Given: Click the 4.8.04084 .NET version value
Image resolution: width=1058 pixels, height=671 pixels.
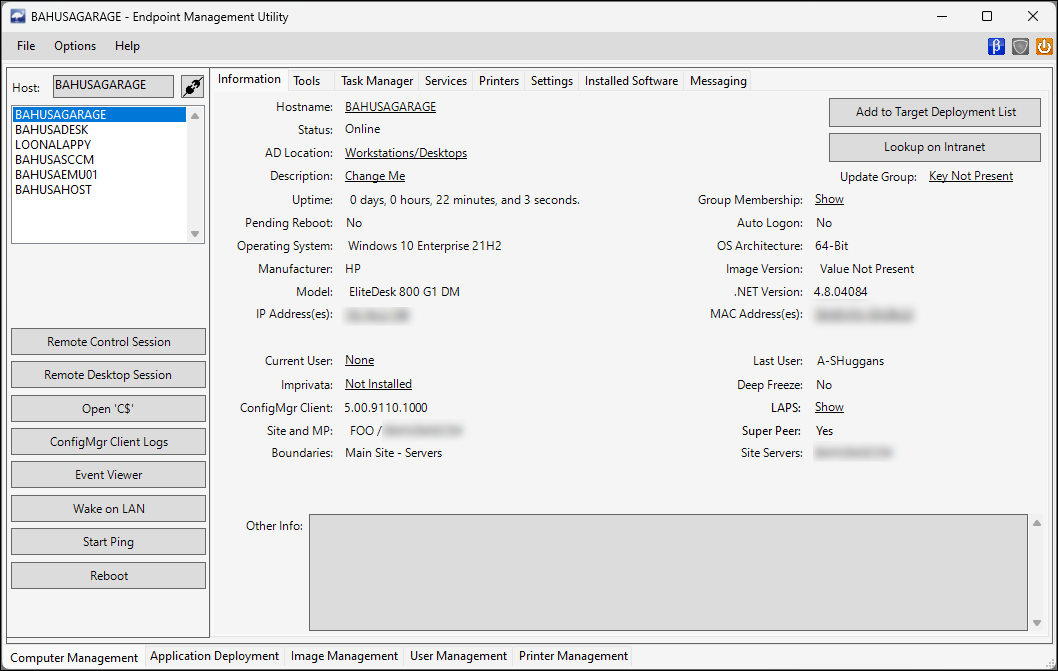Looking at the screenshot, I should (x=841, y=292).
